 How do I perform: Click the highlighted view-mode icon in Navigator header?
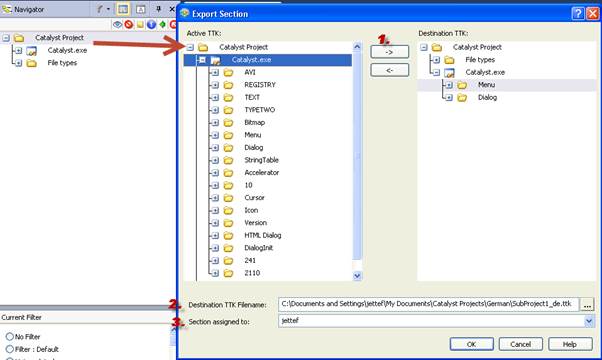point(123,9)
